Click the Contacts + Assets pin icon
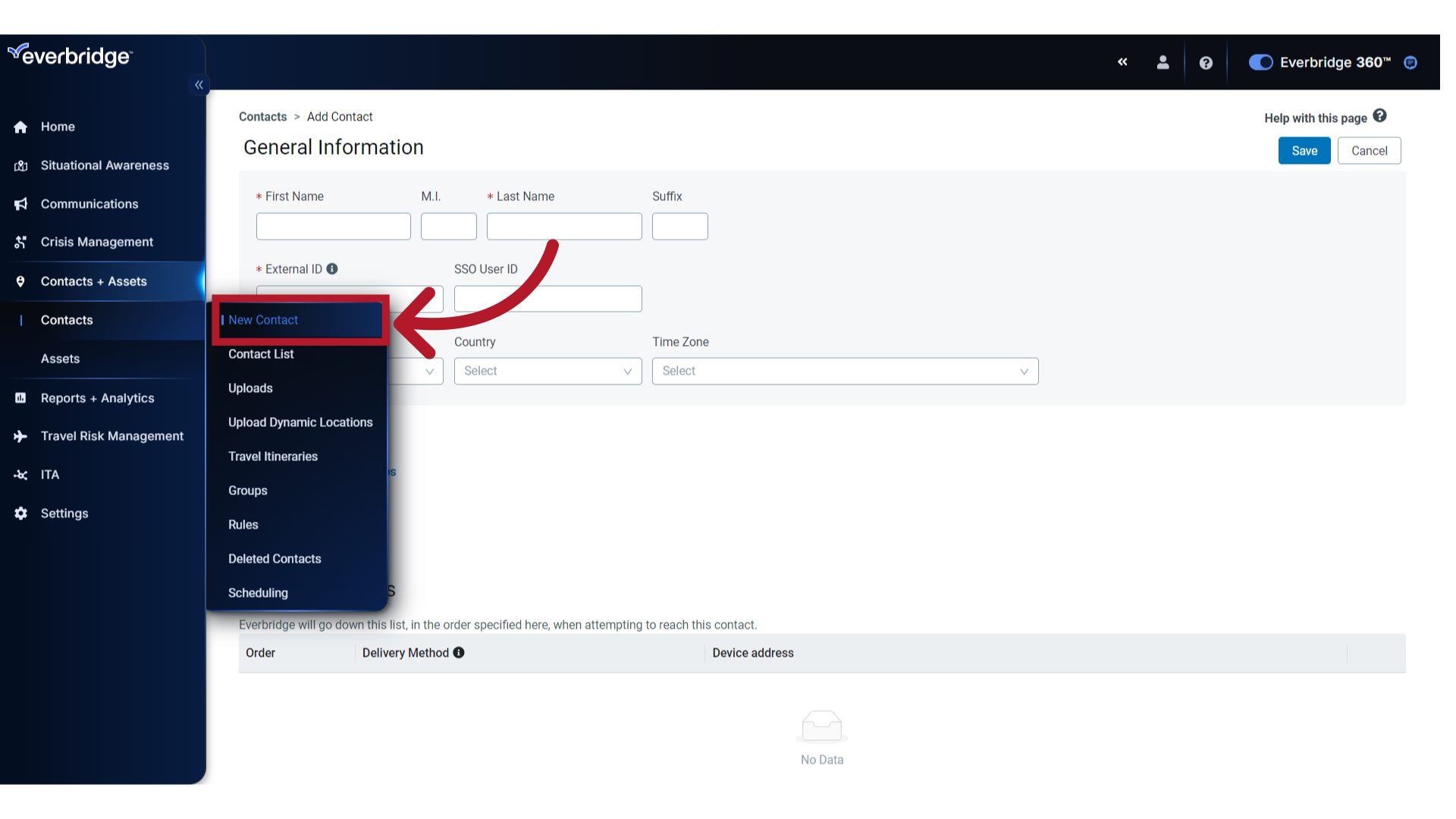The height and width of the screenshot is (819, 1456). pos(20,281)
